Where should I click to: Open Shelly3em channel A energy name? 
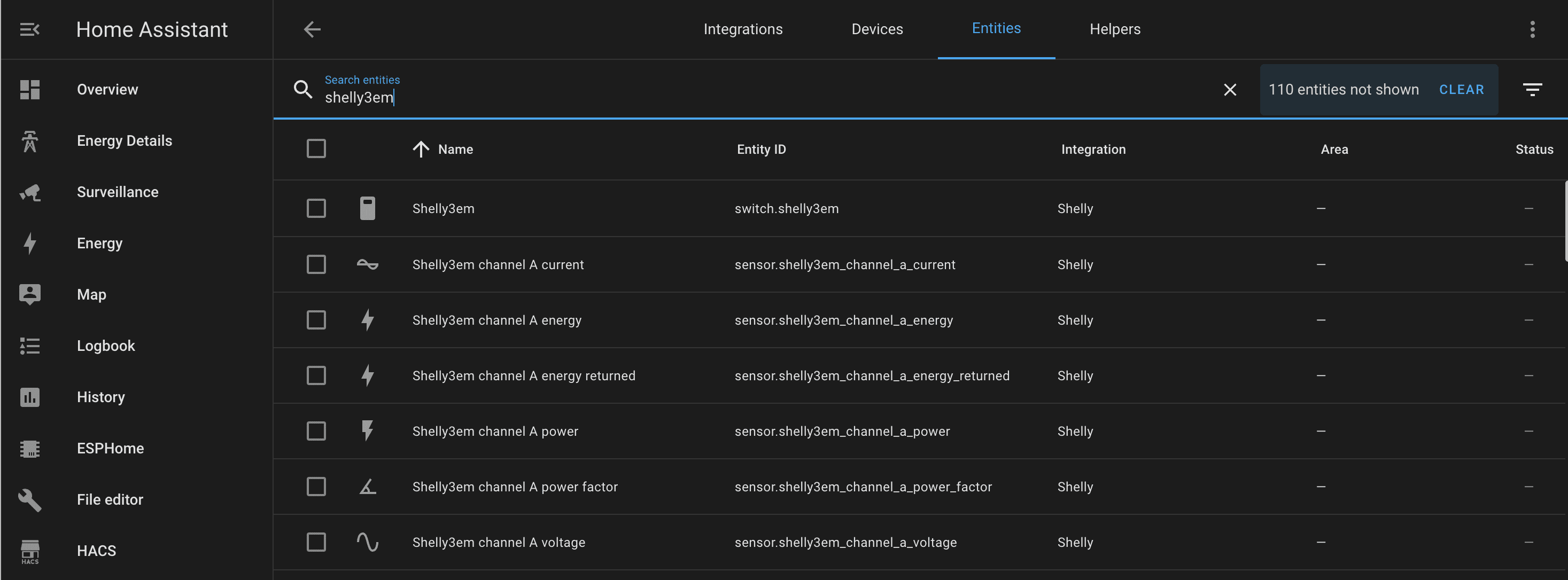tap(496, 320)
